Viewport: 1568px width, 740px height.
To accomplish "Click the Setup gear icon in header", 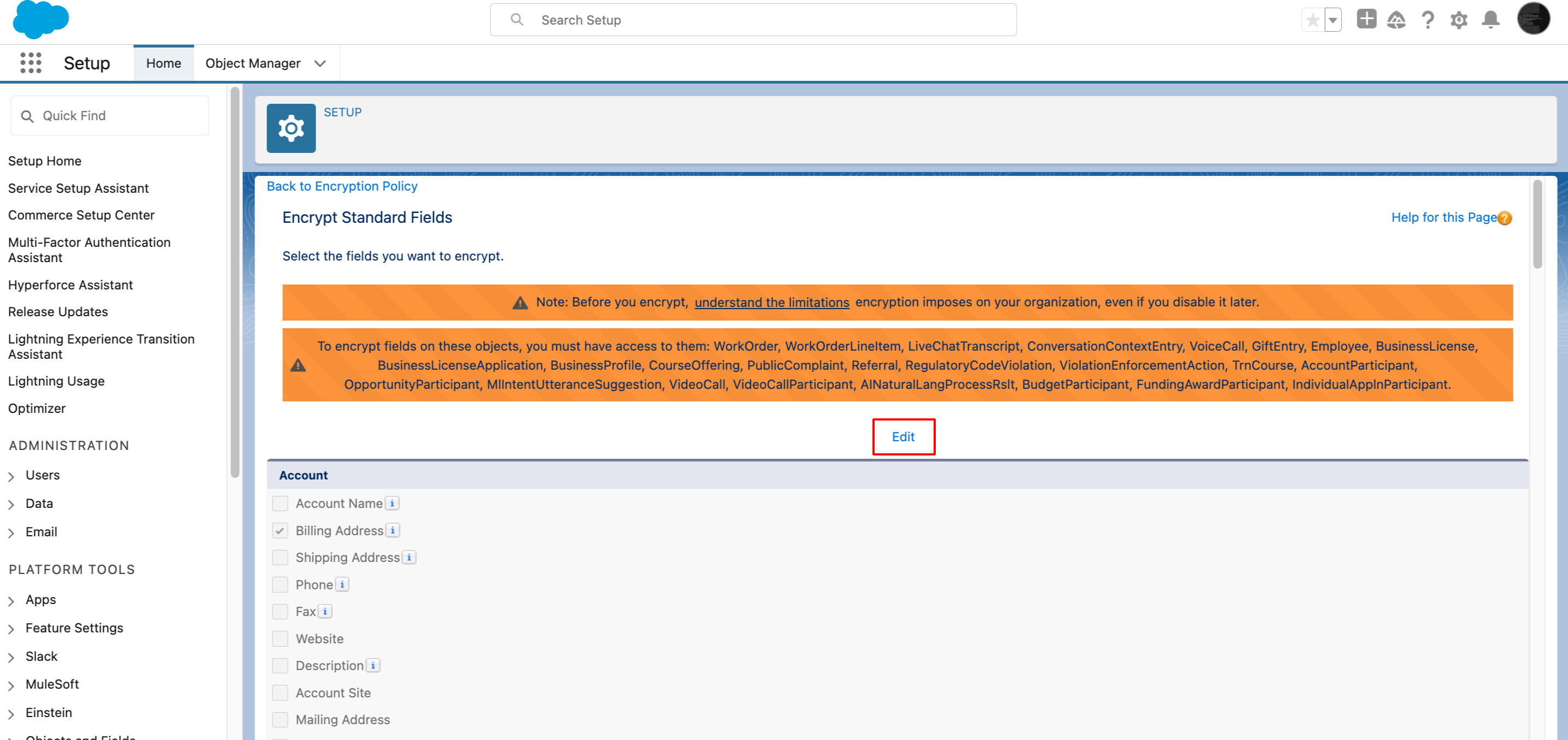I will click(x=1459, y=20).
